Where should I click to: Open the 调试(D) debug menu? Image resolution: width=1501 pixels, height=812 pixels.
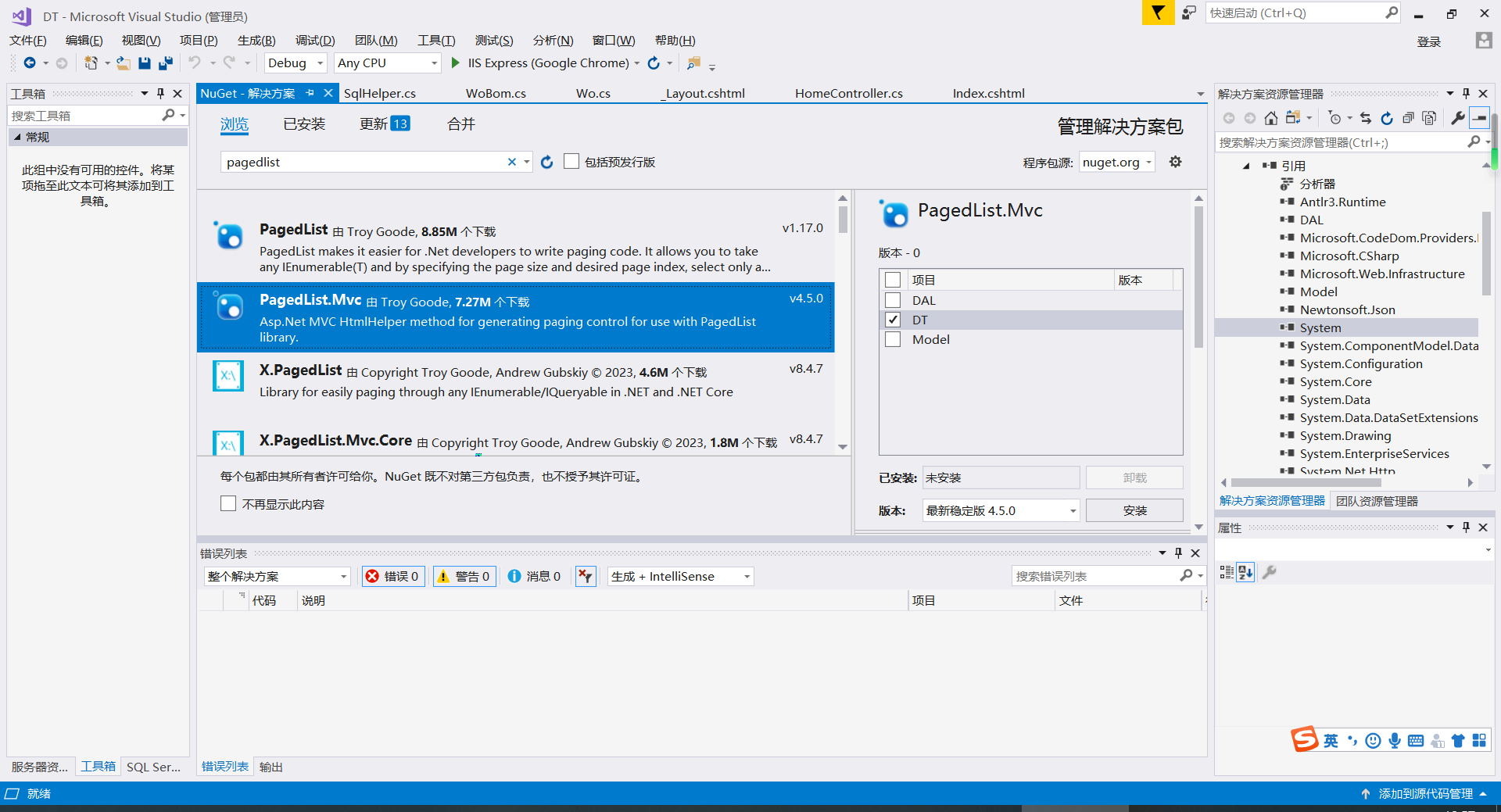315,41
